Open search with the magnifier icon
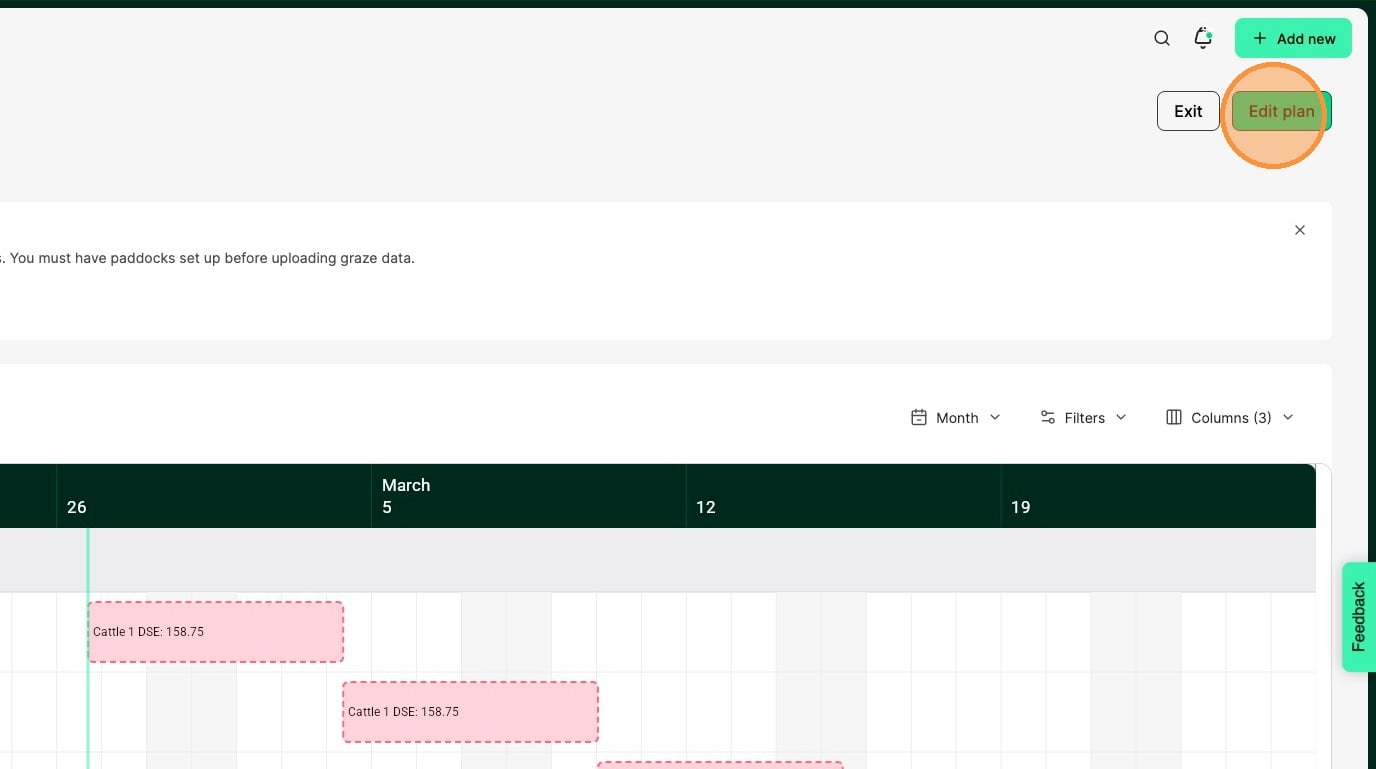Screen dimensions: 1376x769 [1162, 38]
